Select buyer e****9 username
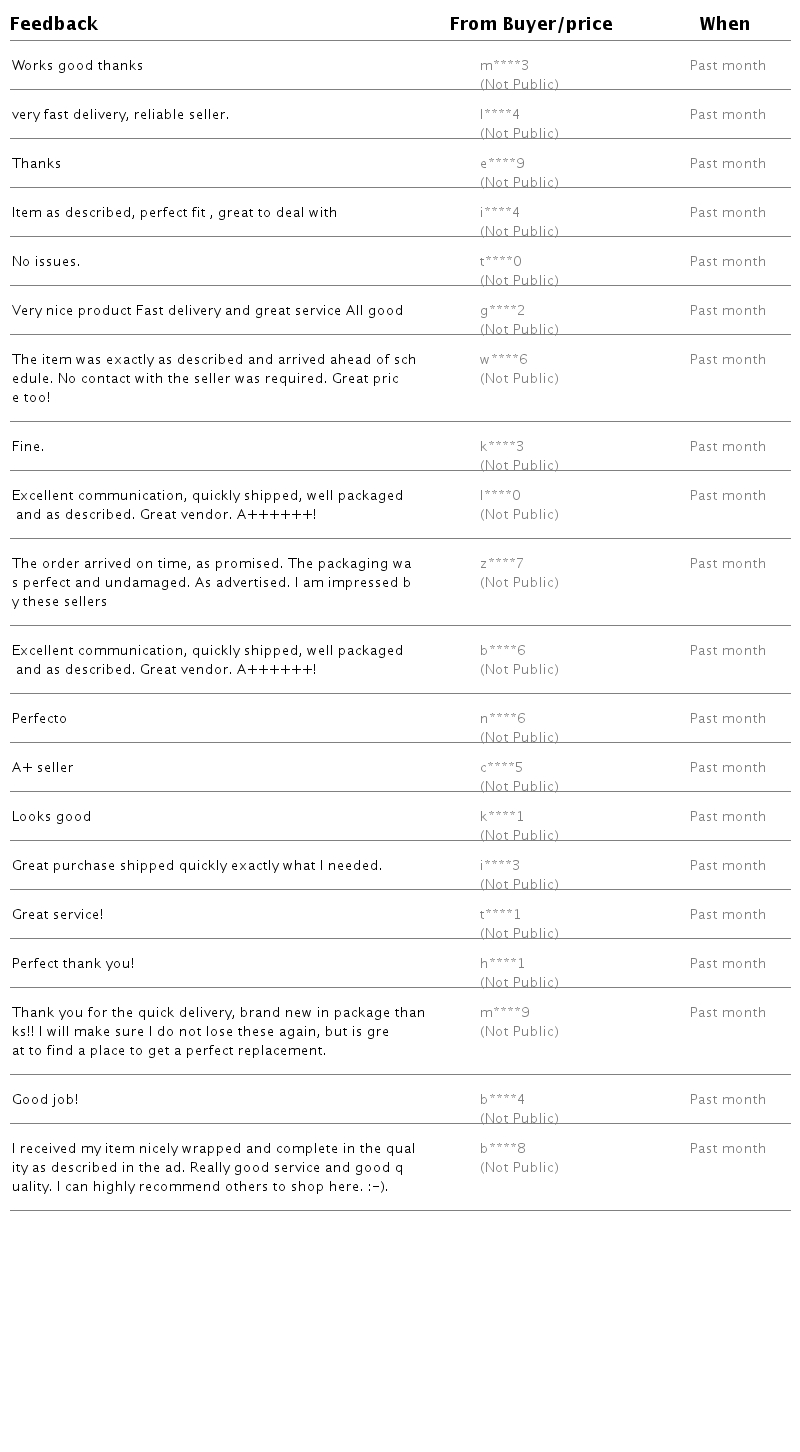Viewport: 800px width, 1452px height. point(502,164)
